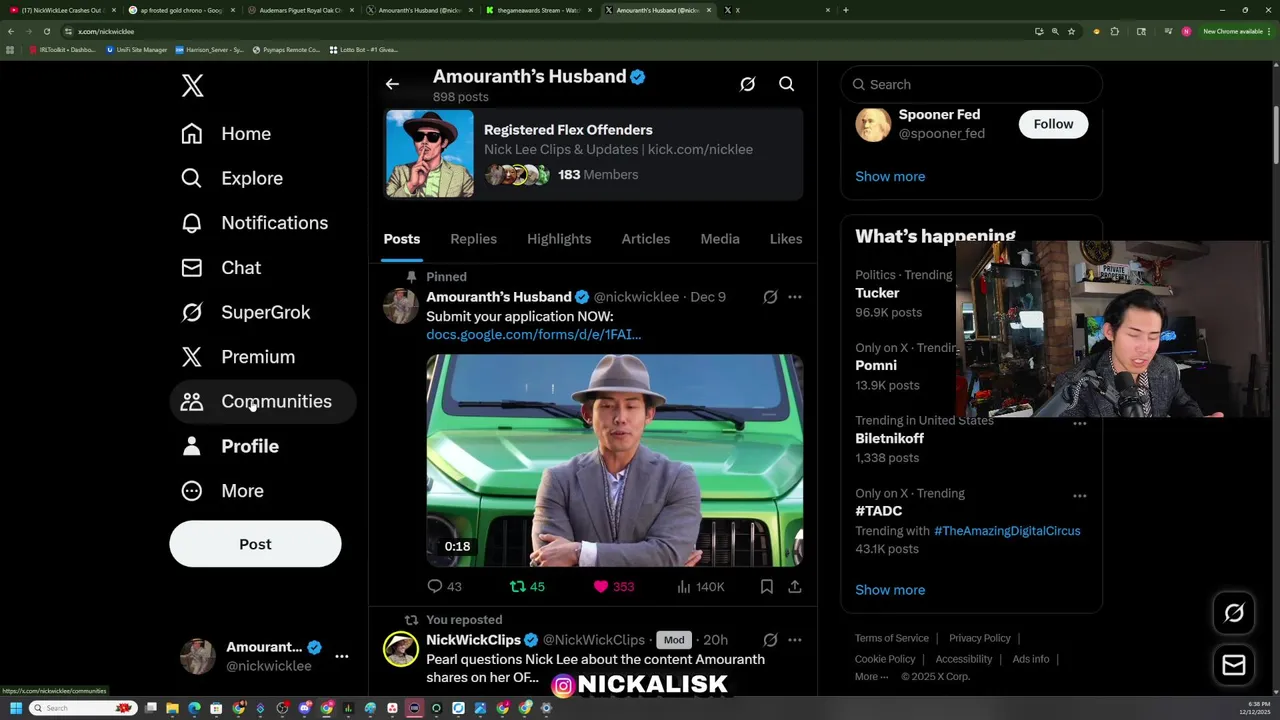Open NickWickClips profile avatar
This screenshot has width=1280, height=720.
point(401,650)
